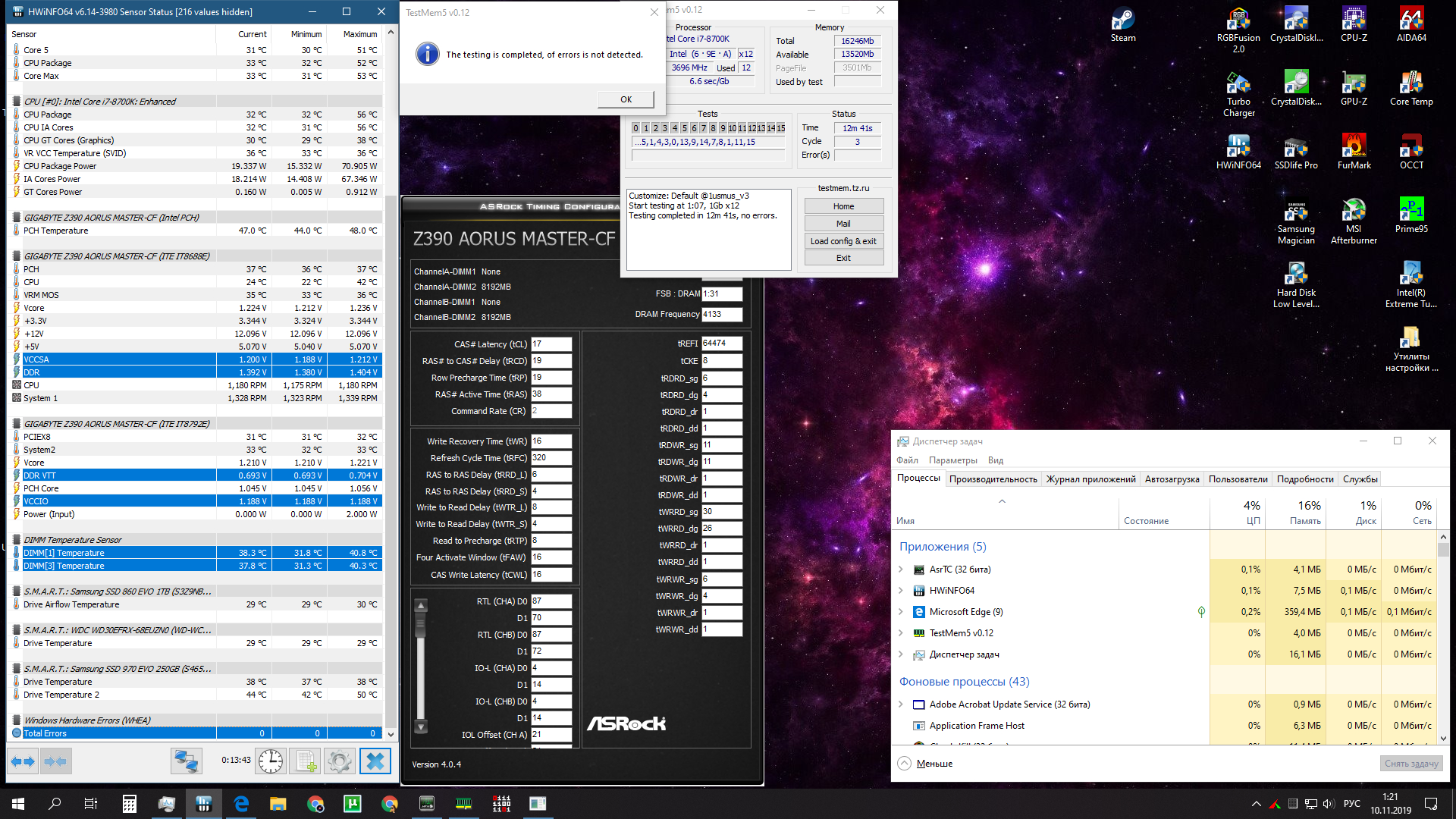Click the CAS# Latency (tCL) value field
The width and height of the screenshot is (1456, 819).
click(x=551, y=344)
